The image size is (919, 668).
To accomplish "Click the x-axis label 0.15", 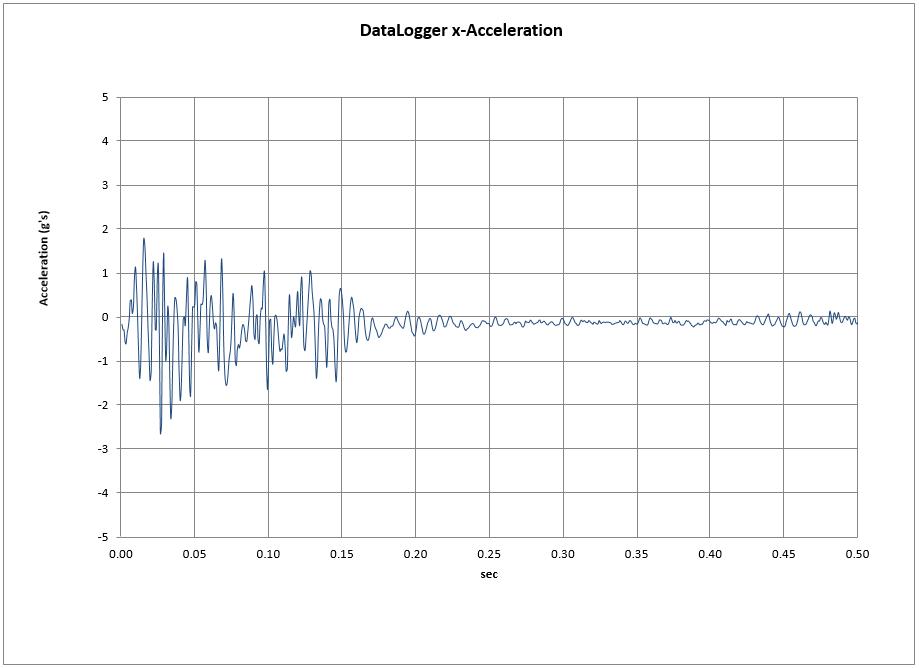I will tap(341, 553).
